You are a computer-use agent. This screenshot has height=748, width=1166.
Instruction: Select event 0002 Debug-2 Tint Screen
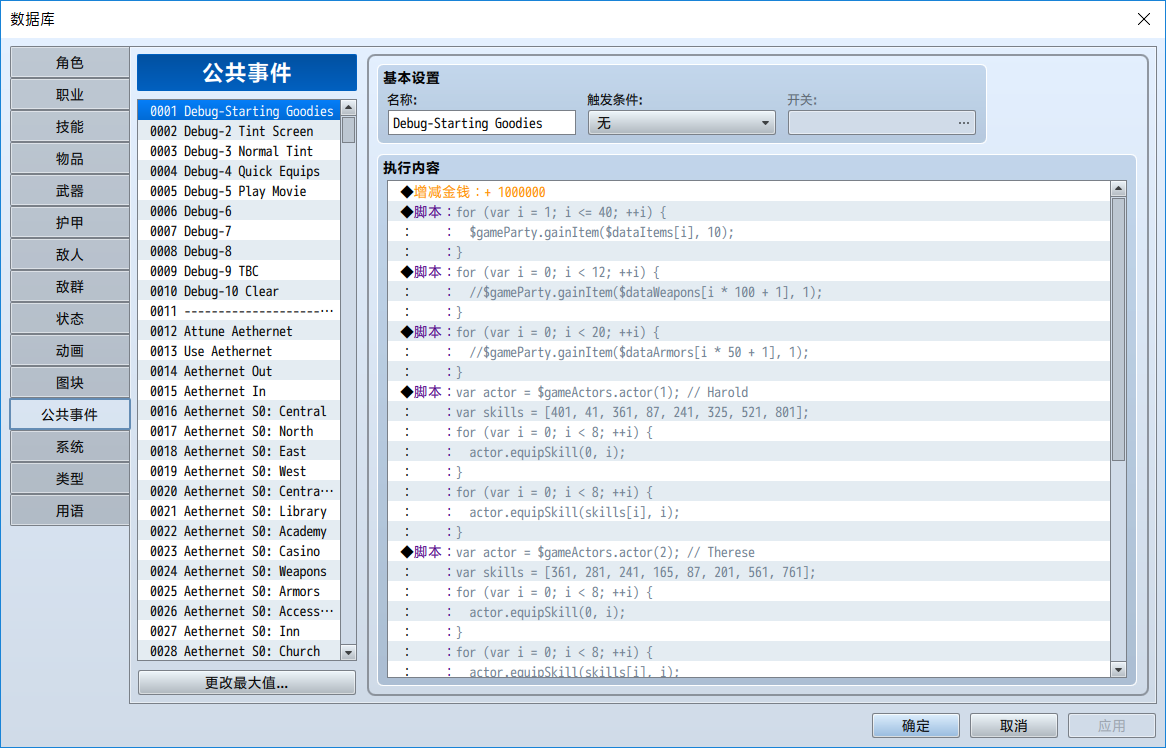[239, 131]
